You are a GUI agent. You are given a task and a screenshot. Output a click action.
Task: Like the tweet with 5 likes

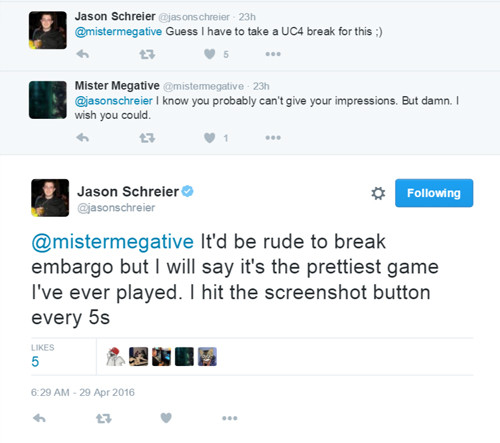coord(210,54)
